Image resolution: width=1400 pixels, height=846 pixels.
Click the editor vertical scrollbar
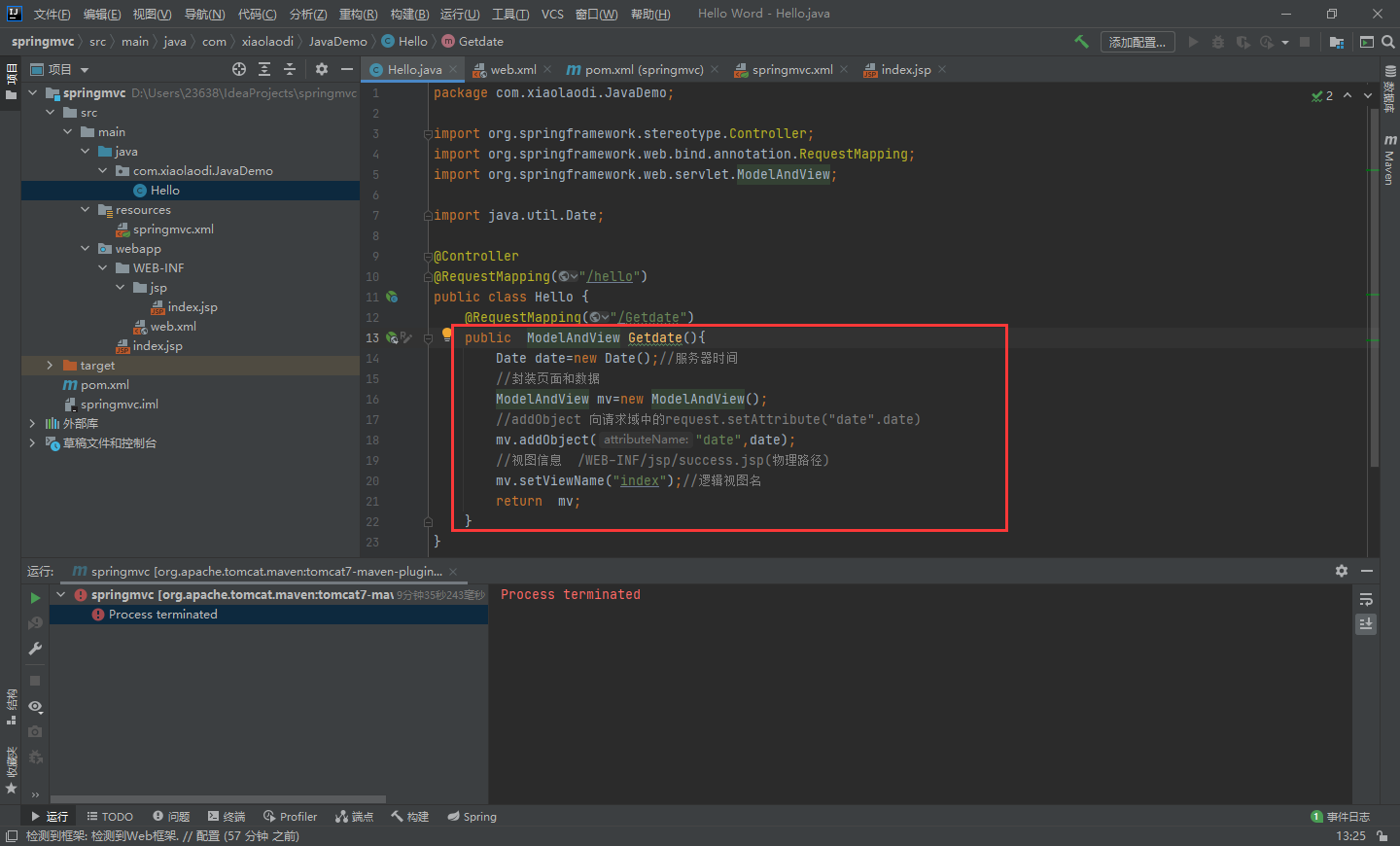(x=1374, y=289)
